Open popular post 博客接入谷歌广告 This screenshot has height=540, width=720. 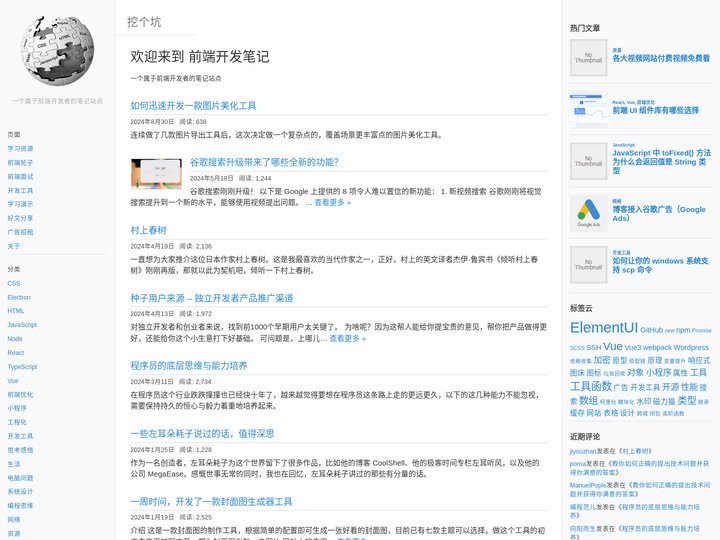(x=659, y=214)
